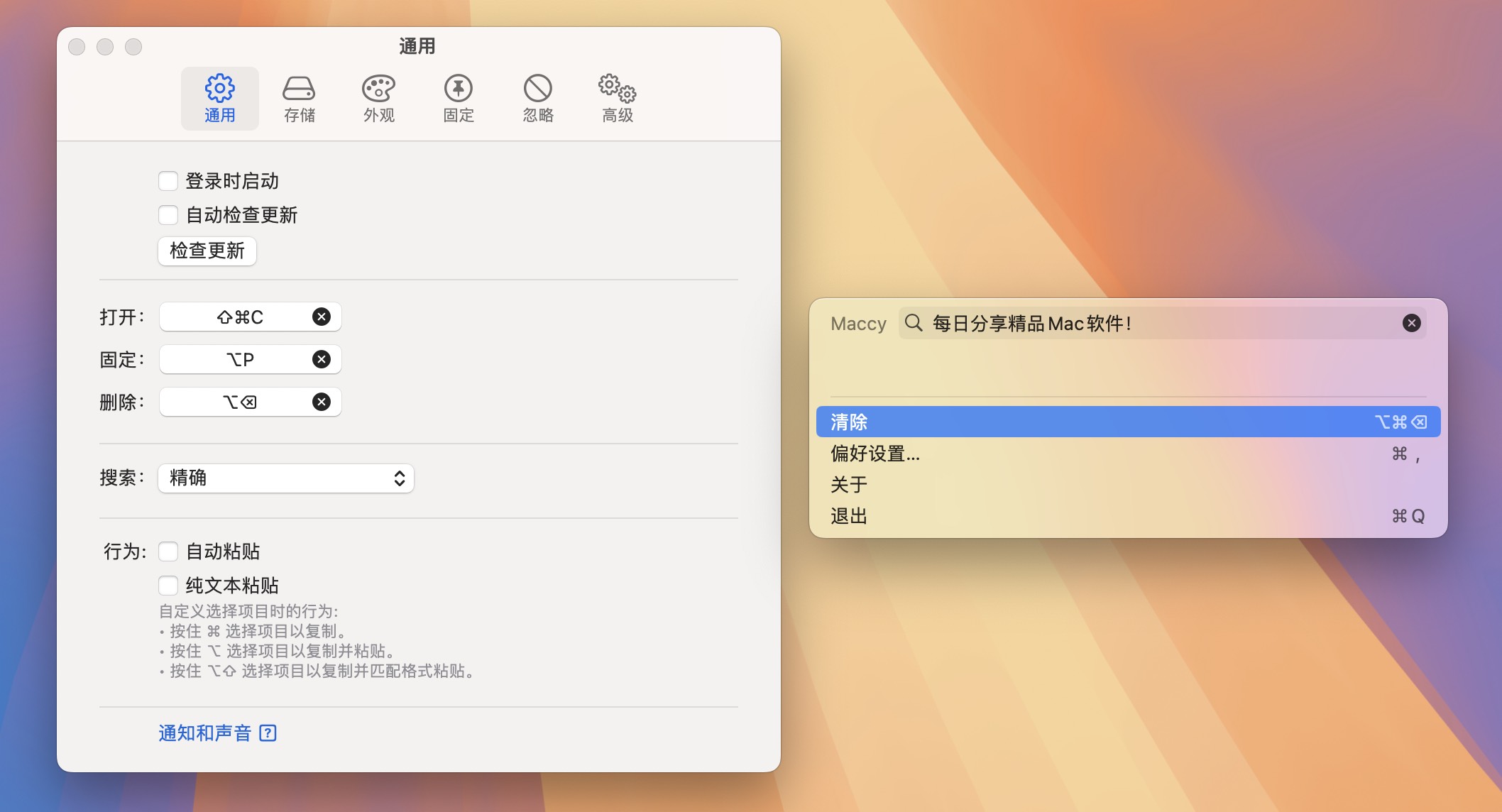This screenshot has width=1502, height=812.
Task: Clear the 固定 hotkey ⌥P
Action: click(x=321, y=359)
